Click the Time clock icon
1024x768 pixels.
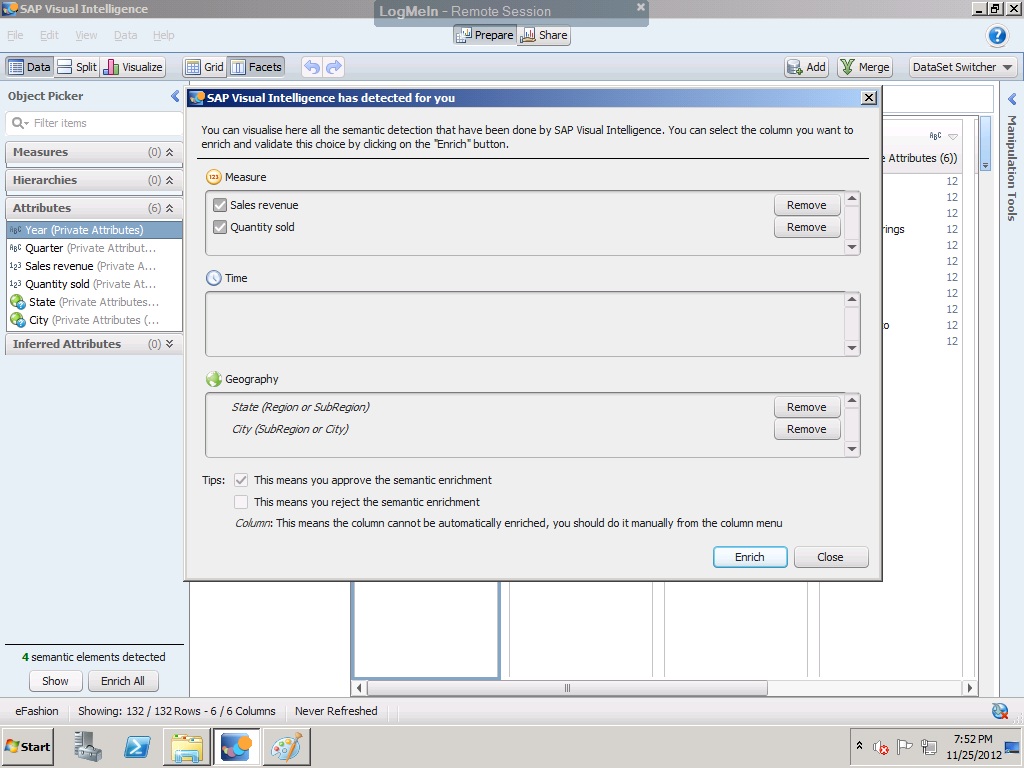214,278
